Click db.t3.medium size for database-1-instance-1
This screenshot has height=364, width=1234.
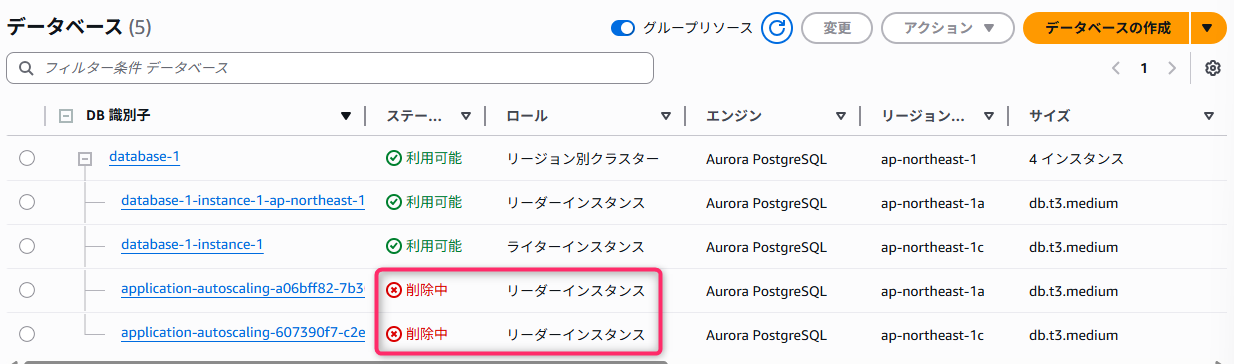click(1073, 246)
